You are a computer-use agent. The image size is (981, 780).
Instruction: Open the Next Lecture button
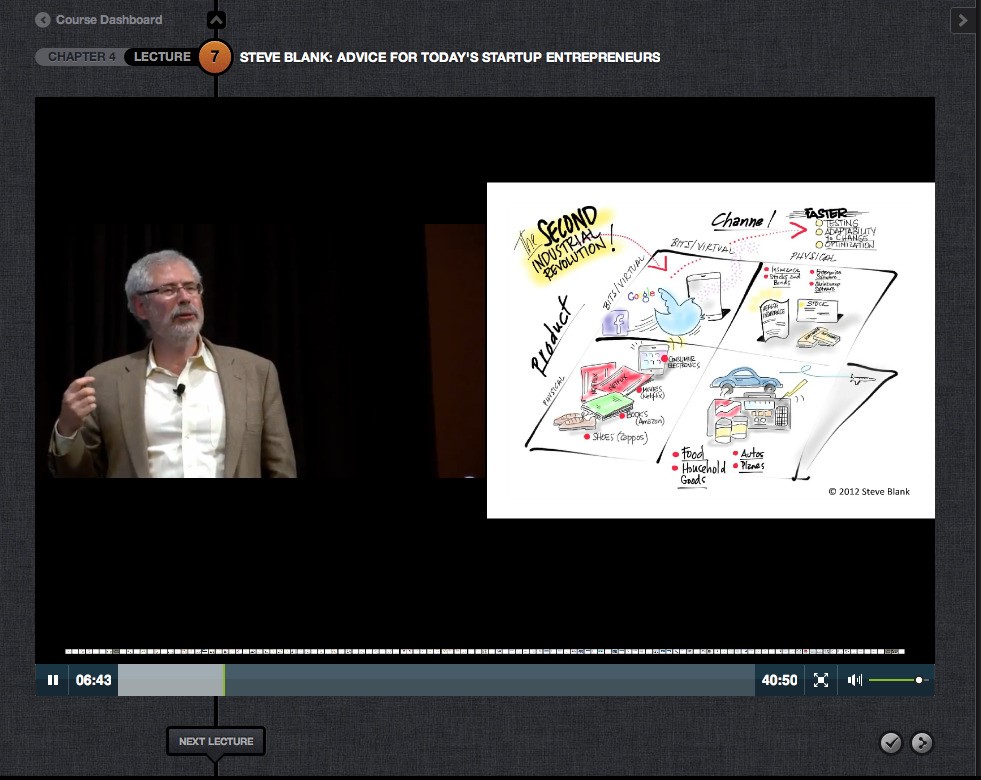(x=216, y=741)
